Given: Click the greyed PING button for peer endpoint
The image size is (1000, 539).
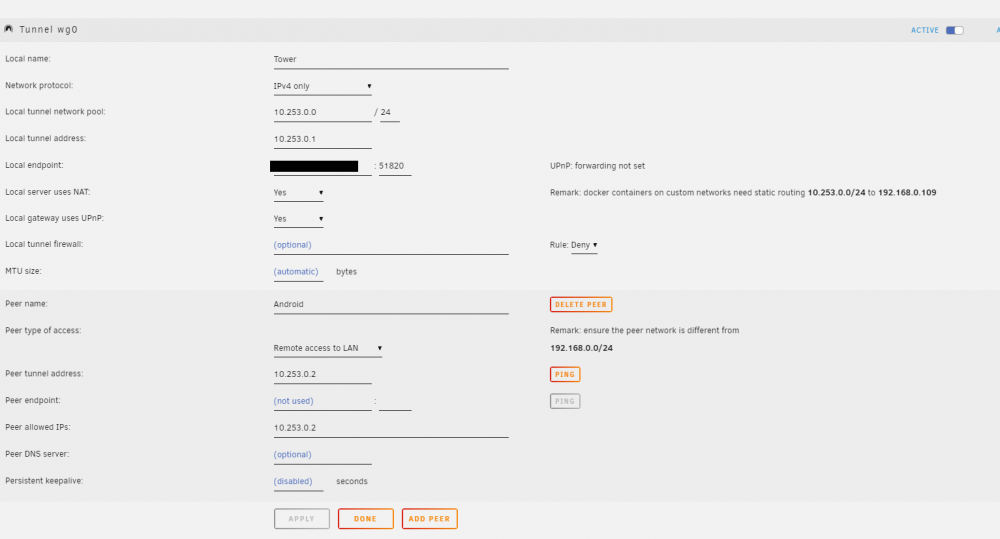Looking at the screenshot, I should pyautogui.click(x=565, y=401).
